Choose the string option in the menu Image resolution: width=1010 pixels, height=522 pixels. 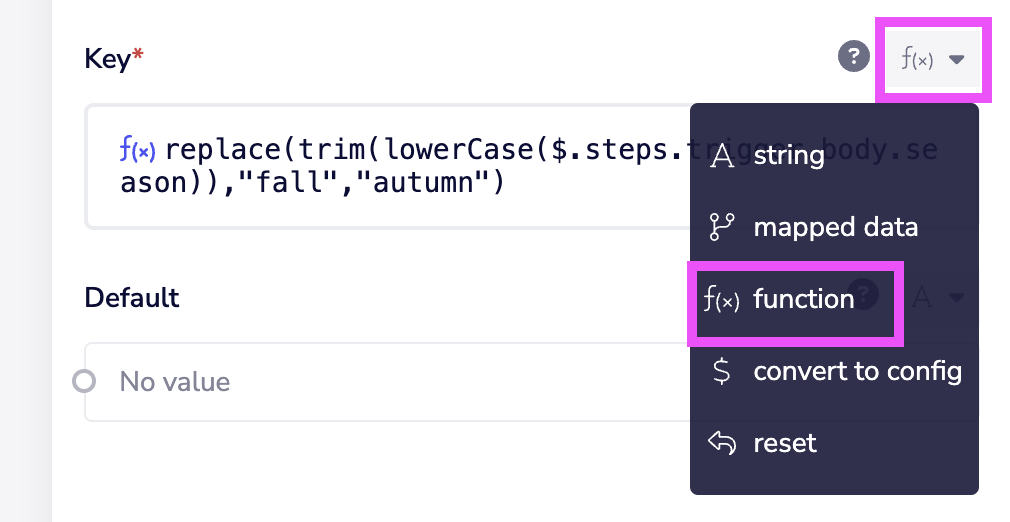[x=788, y=155]
